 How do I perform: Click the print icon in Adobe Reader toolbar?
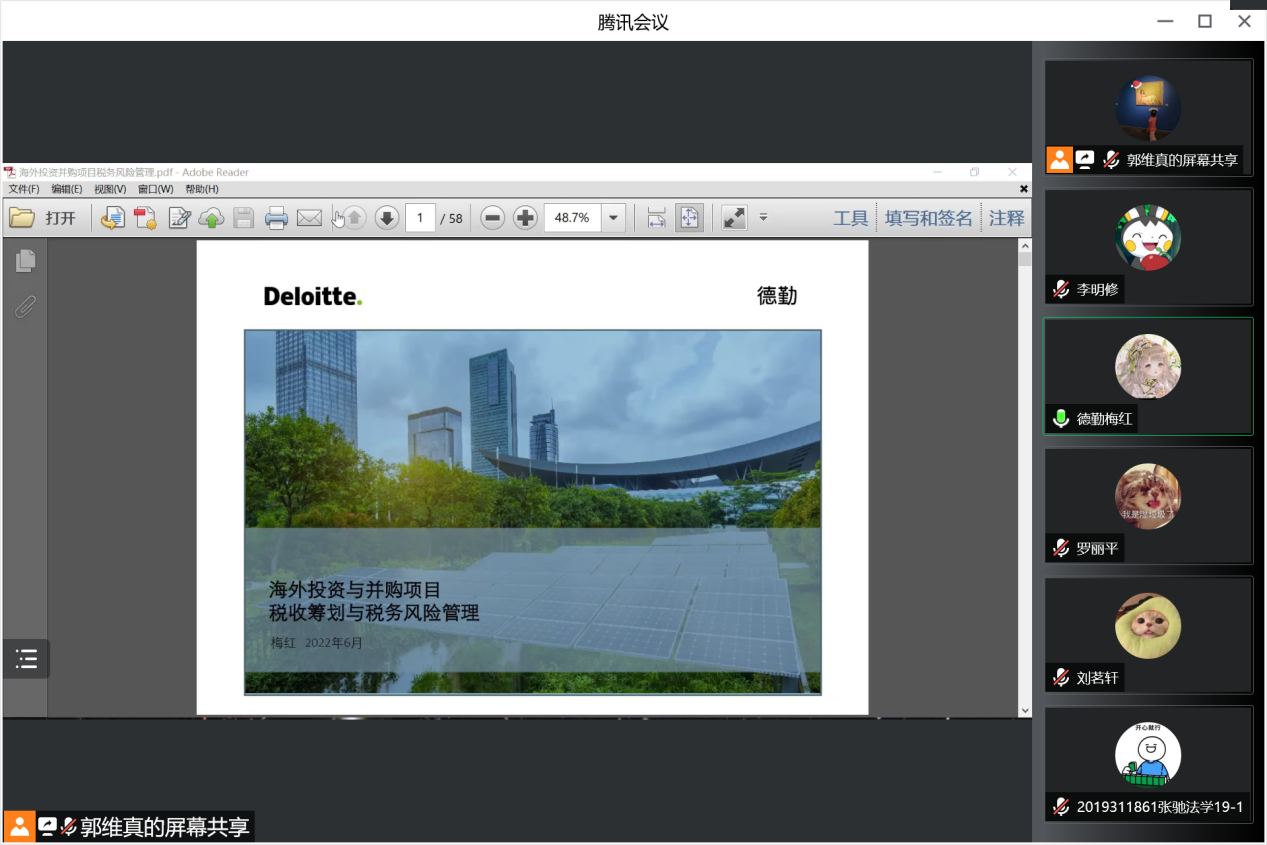(276, 218)
